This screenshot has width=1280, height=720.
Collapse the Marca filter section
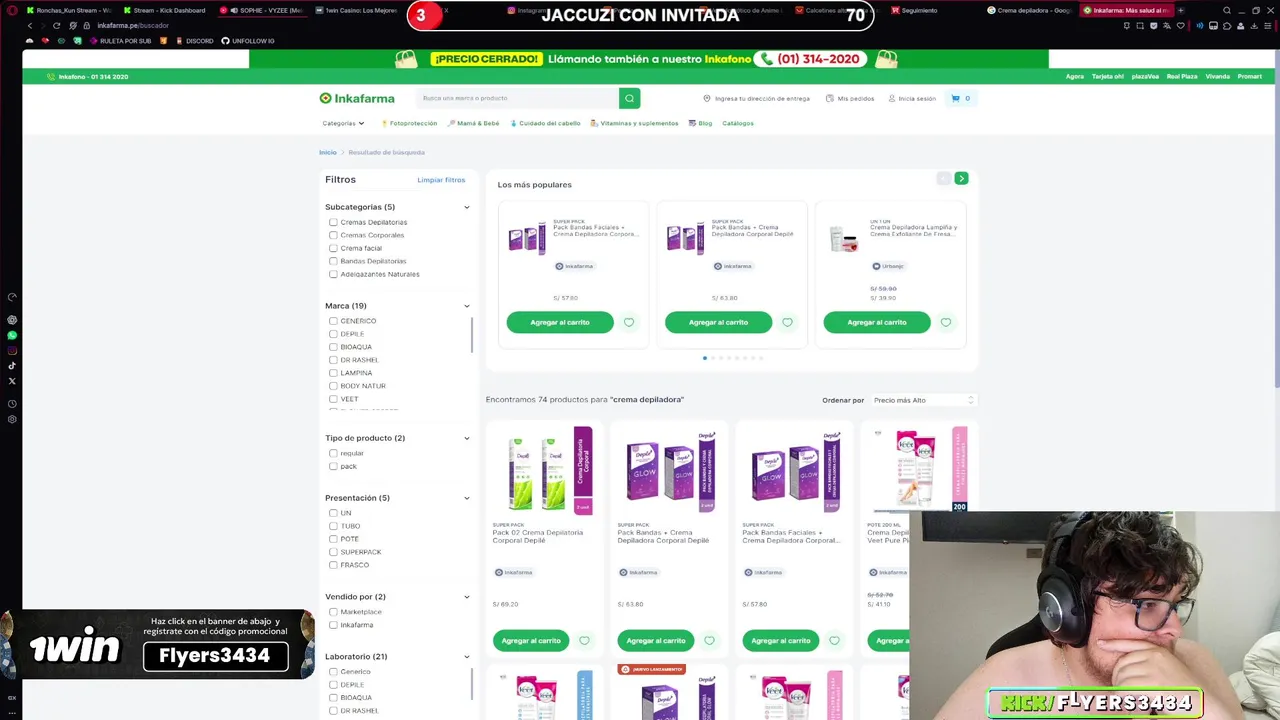pyautogui.click(x=466, y=306)
